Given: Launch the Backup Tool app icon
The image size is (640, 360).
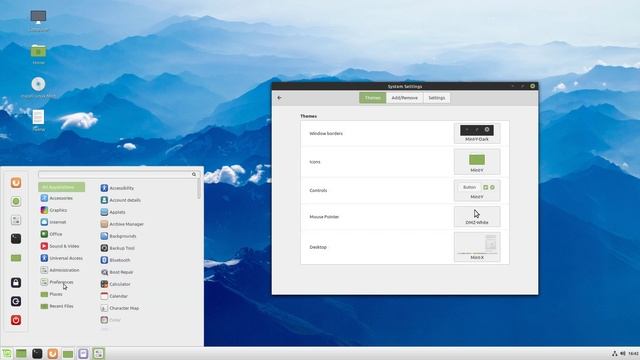Looking at the screenshot, I should 104,248.
